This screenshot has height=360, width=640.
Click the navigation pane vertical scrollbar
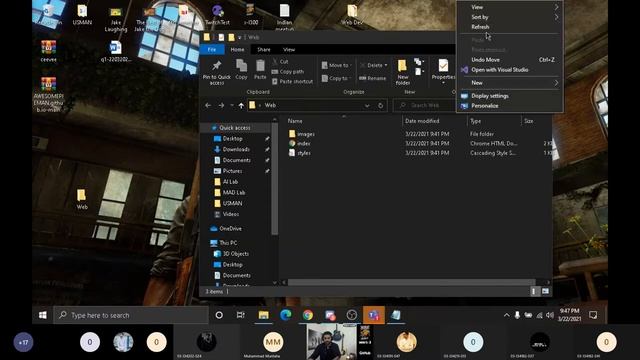(275, 179)
